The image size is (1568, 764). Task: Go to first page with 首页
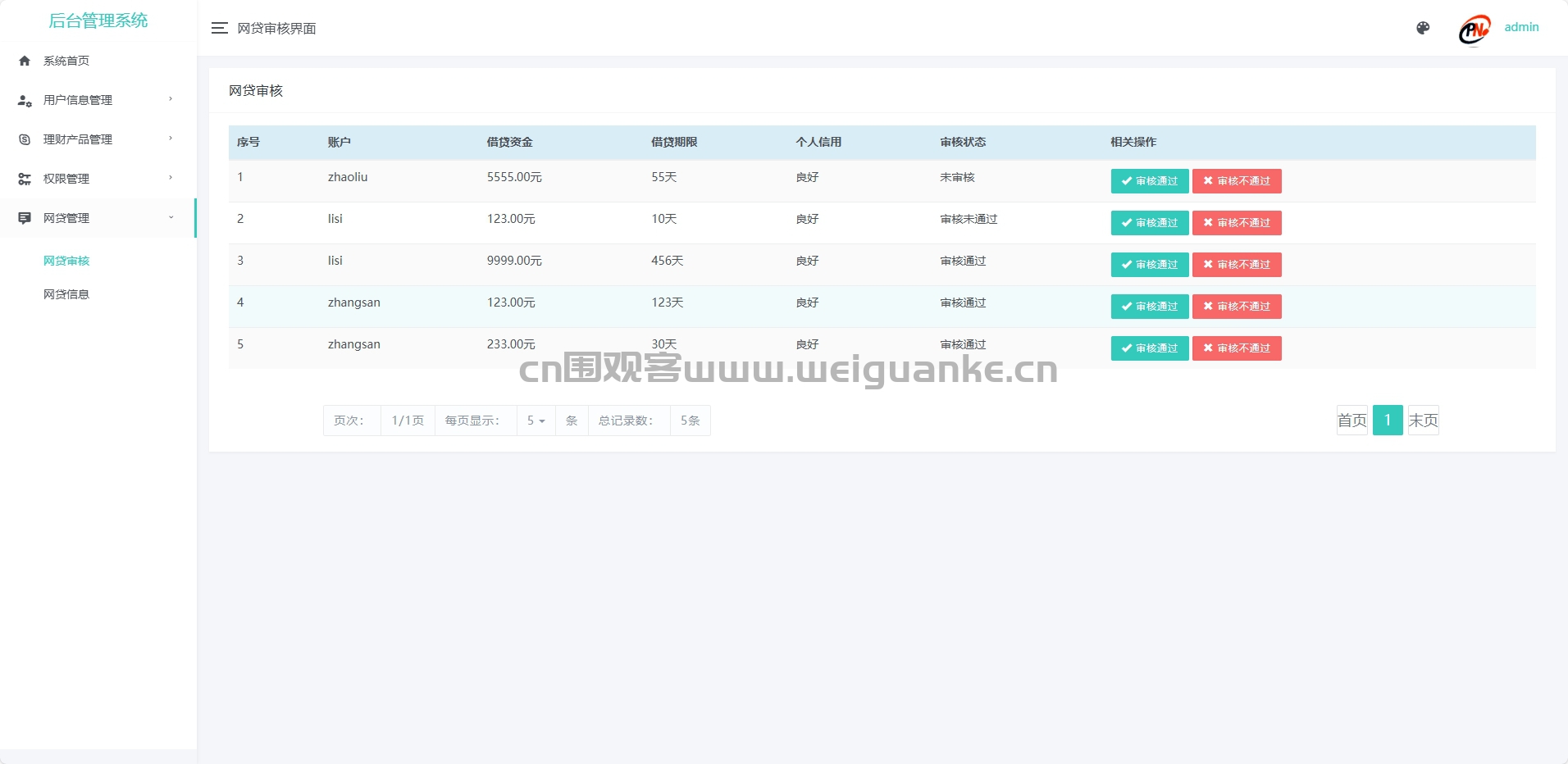pyautogui.click(x=1352, y=421)
